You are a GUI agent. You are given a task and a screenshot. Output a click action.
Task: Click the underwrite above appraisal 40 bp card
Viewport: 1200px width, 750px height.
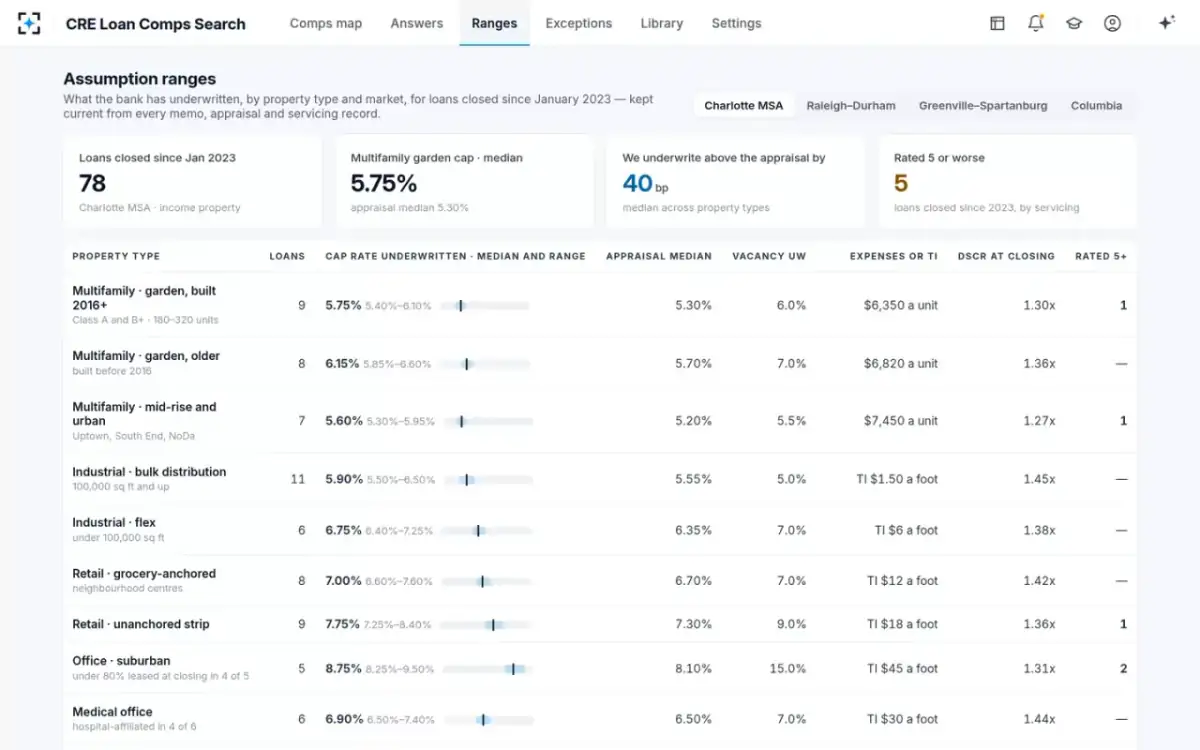coord(736,182)
